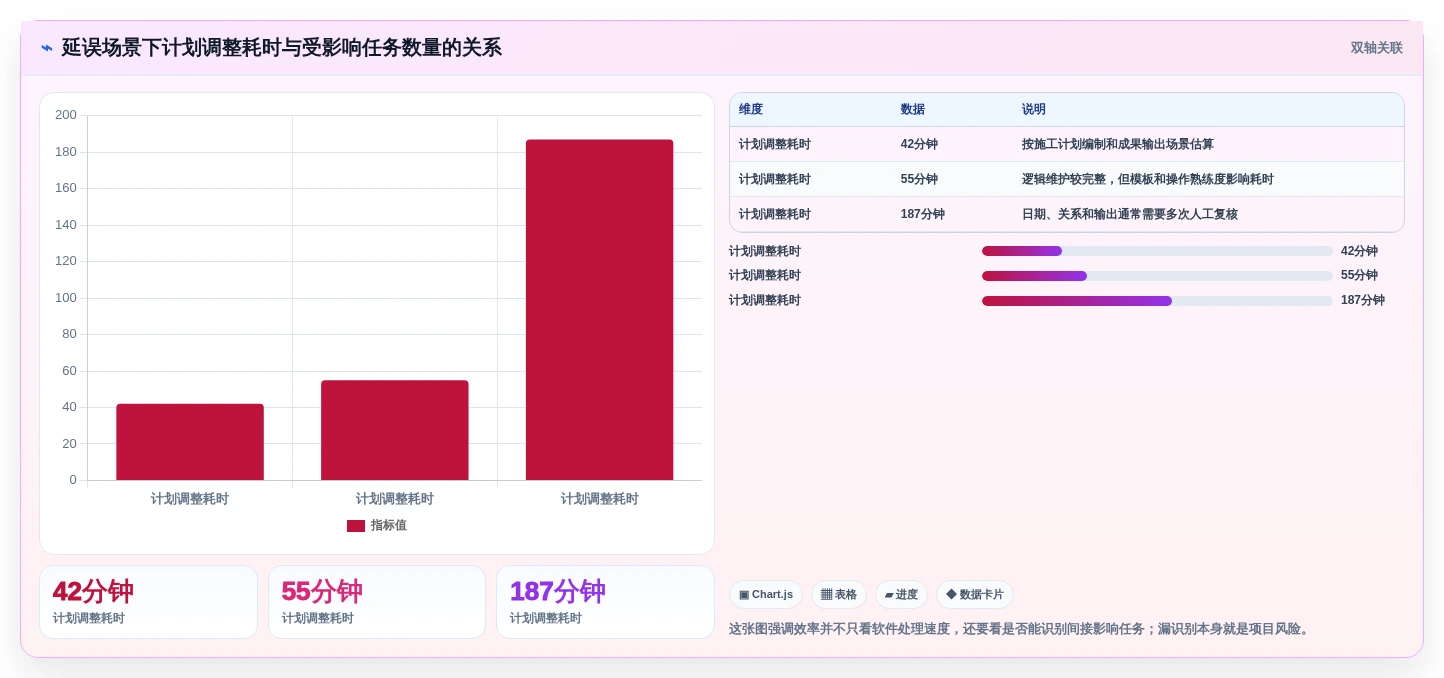Click the 42分钟 value beside the progress bar

coord(1360,251)
